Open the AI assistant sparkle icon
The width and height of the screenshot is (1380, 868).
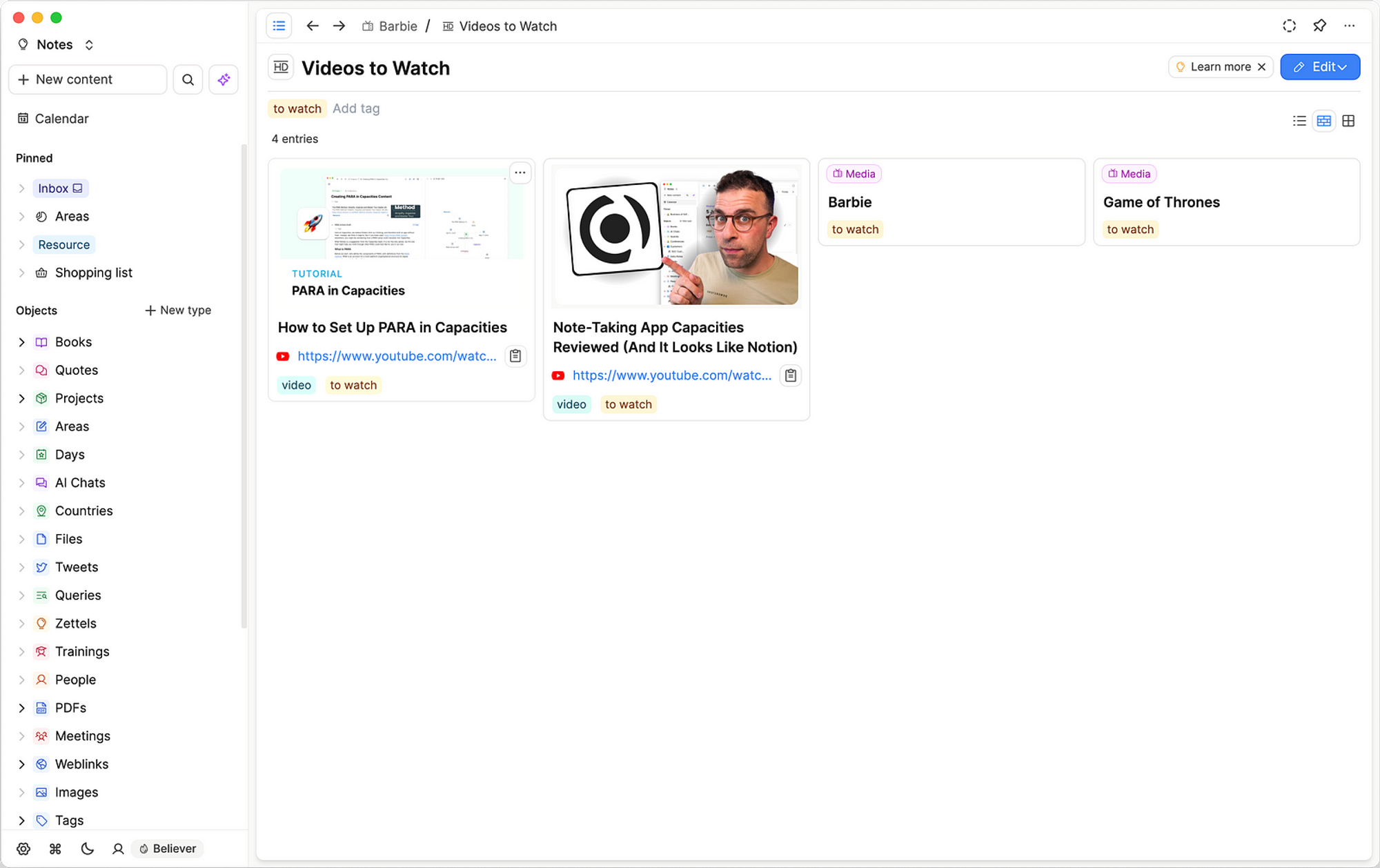pos(224,79)
